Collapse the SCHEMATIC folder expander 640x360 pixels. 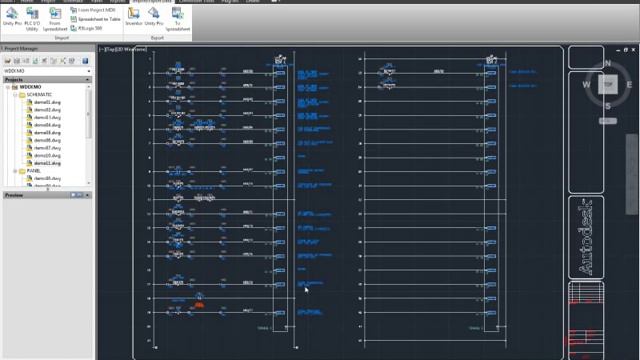[15, 95]
